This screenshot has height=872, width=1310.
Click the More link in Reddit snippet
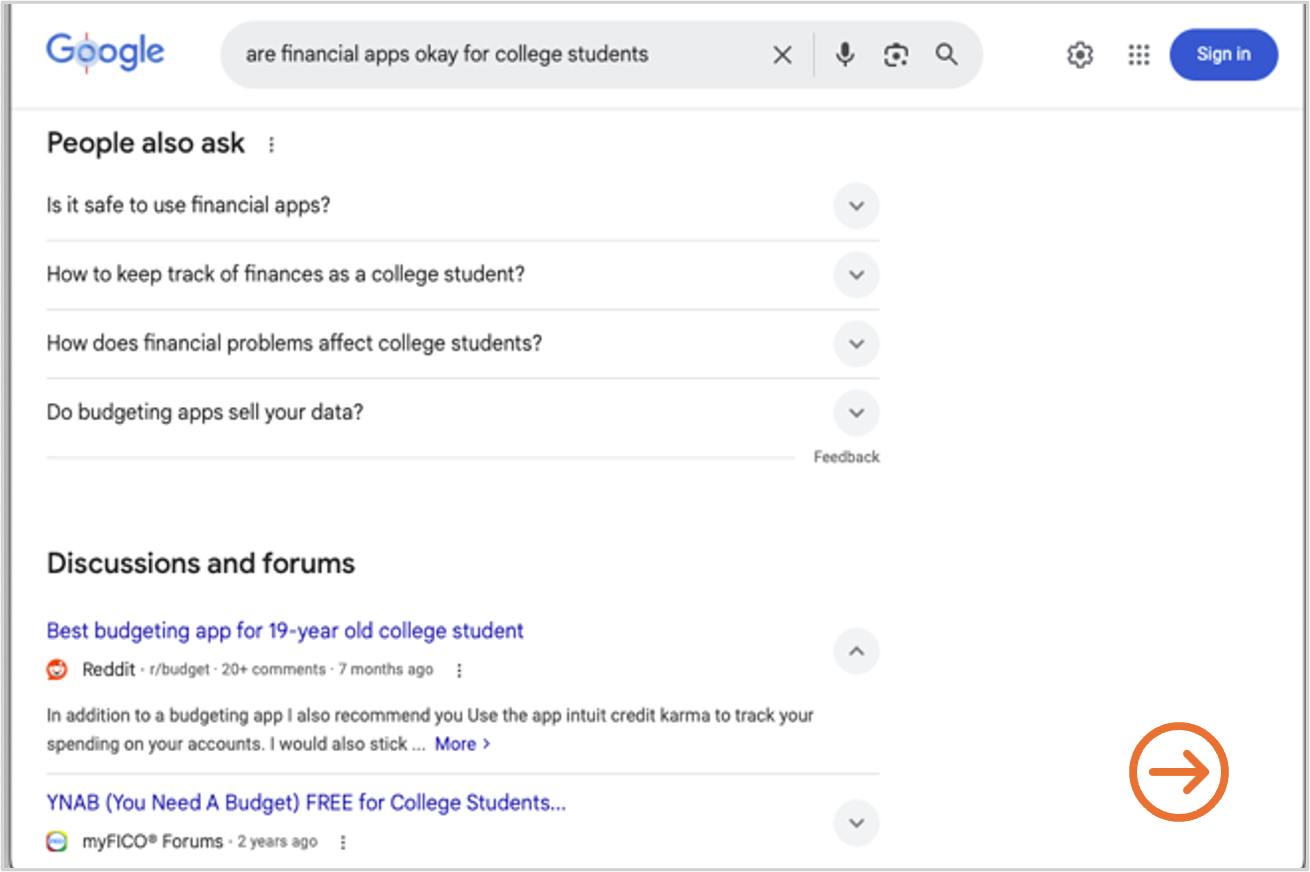coord(462,744)
